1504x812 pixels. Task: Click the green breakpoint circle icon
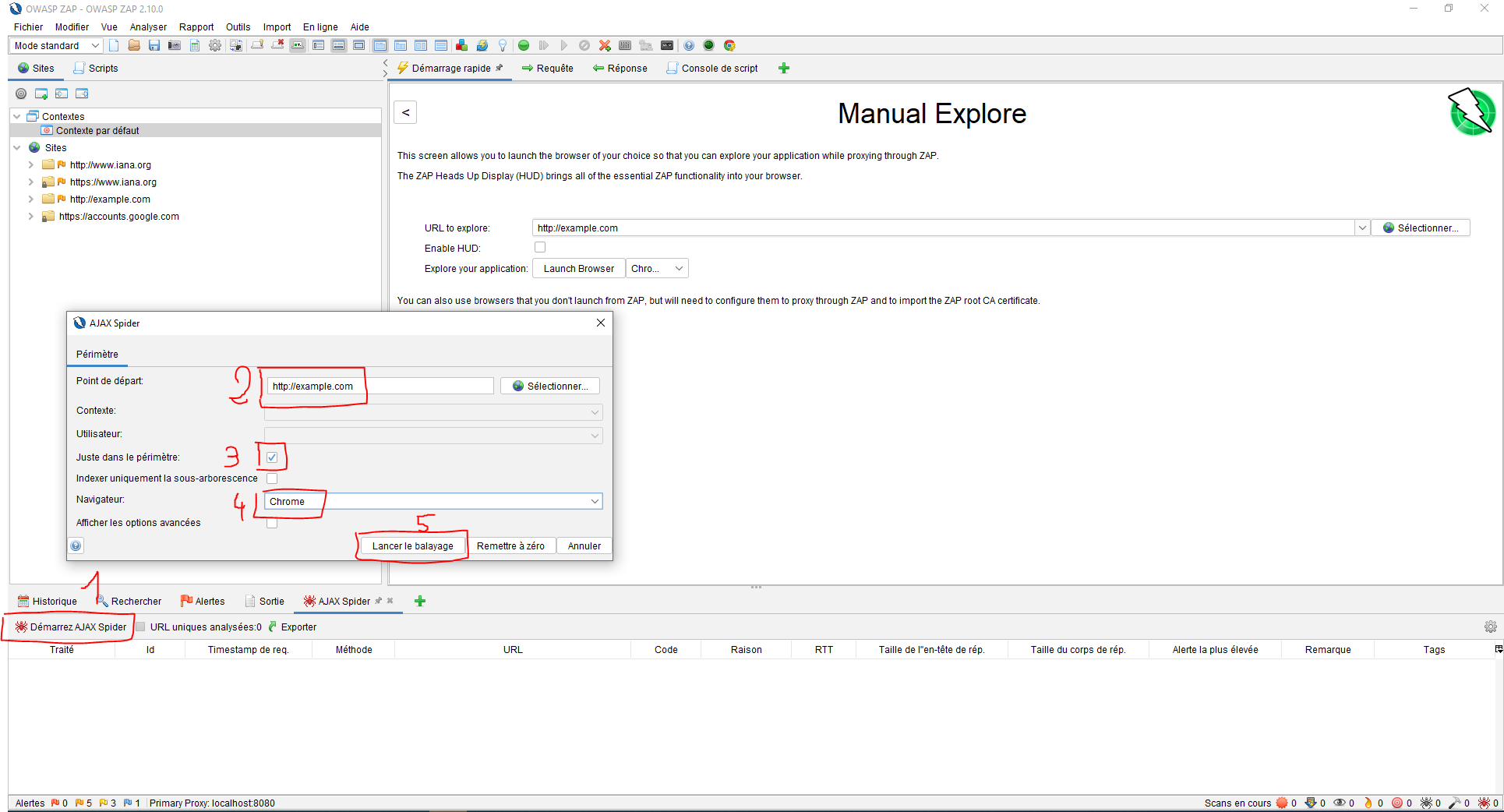click(x=524, y=45)
